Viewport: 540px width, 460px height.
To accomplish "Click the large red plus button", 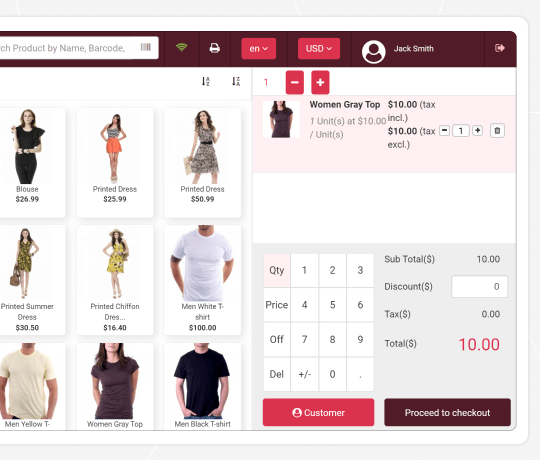I will click(x=320, y=82).
